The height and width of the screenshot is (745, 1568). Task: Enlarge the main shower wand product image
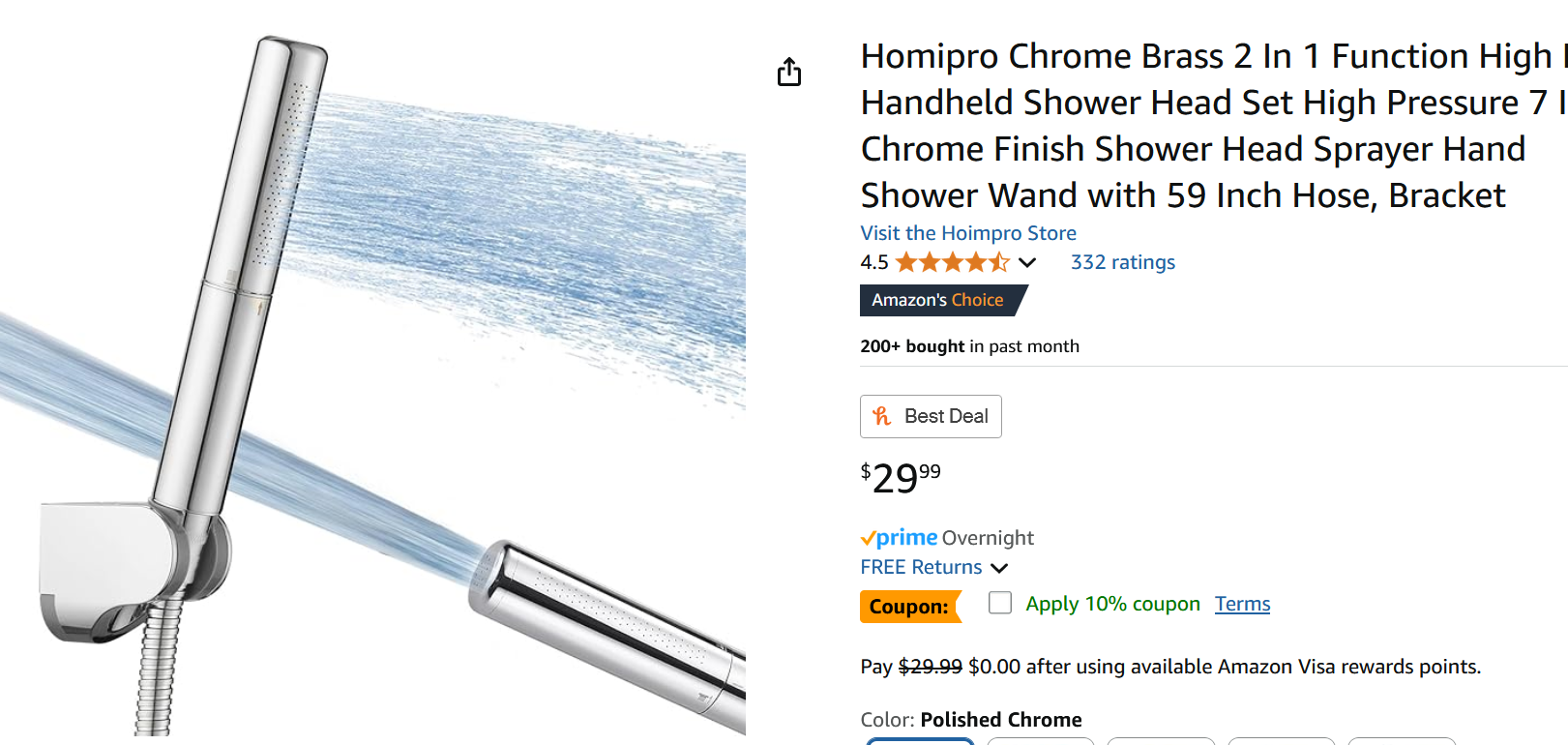click(x=372, y=387)
